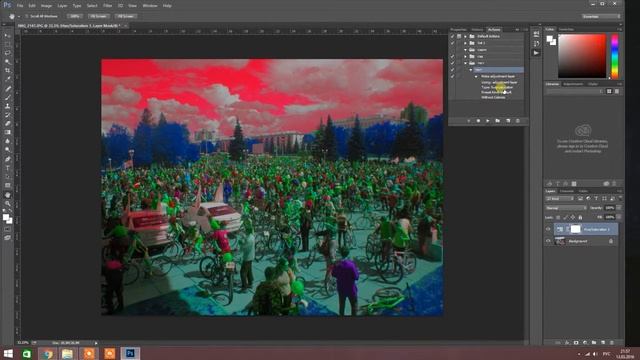The height and width of the screenshot is (360, 640).
Task: Select the Pen tool
Action: (7, 159)
